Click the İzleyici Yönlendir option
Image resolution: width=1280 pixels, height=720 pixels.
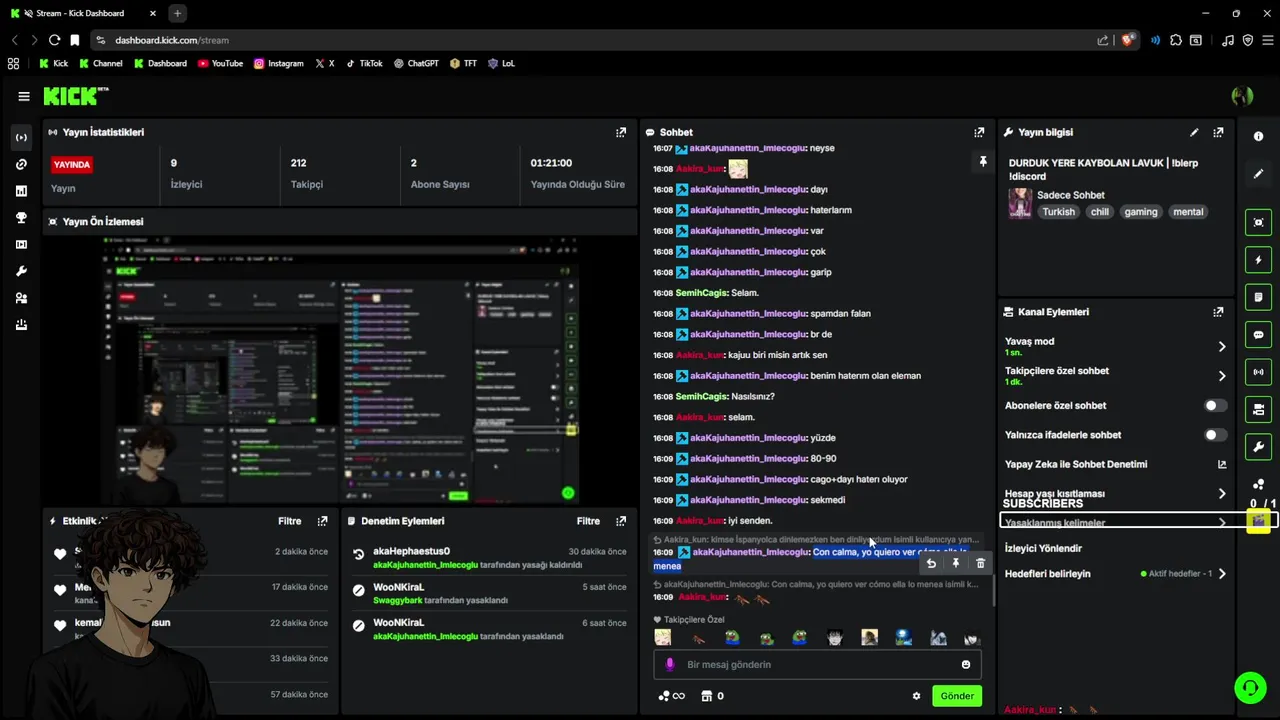coord(1043,548)
